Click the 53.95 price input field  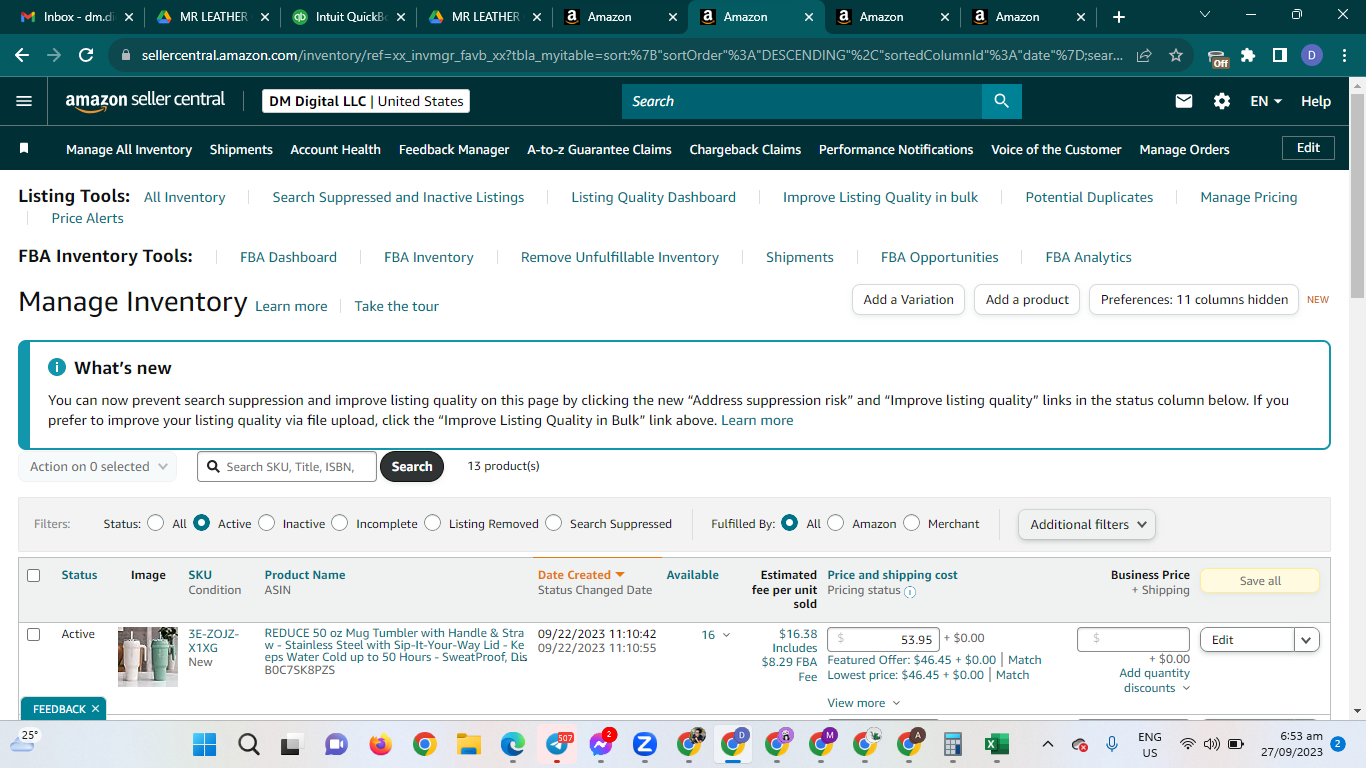click(884, 639)
